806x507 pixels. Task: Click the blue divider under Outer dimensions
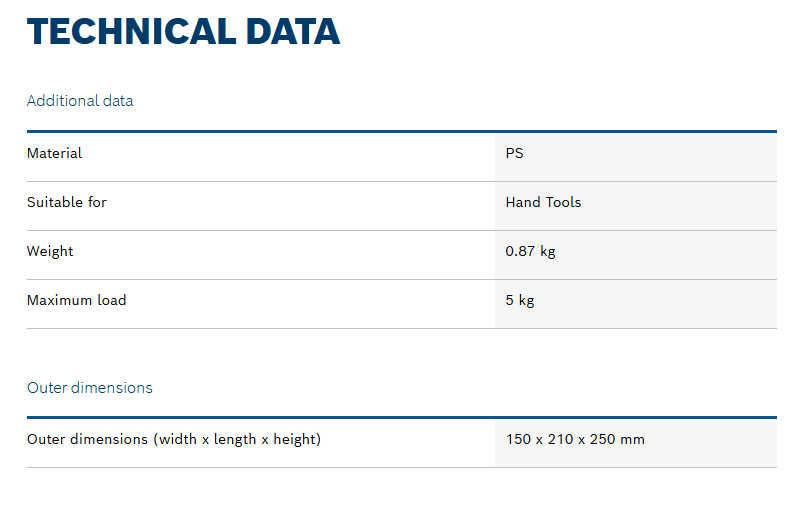pyautogui.click(x=402, y=418)
